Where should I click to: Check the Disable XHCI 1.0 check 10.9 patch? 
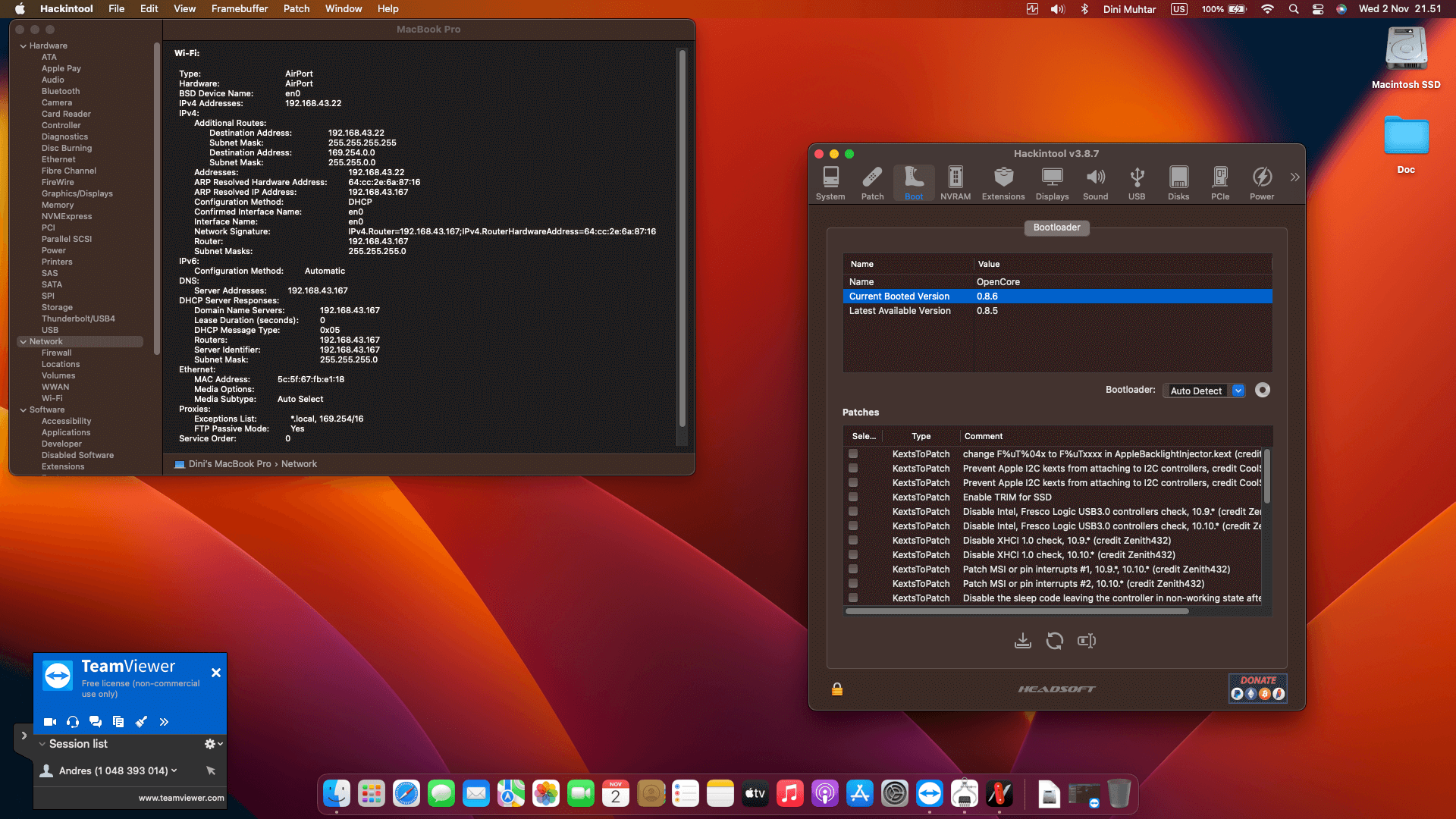(x=852, y=541)
